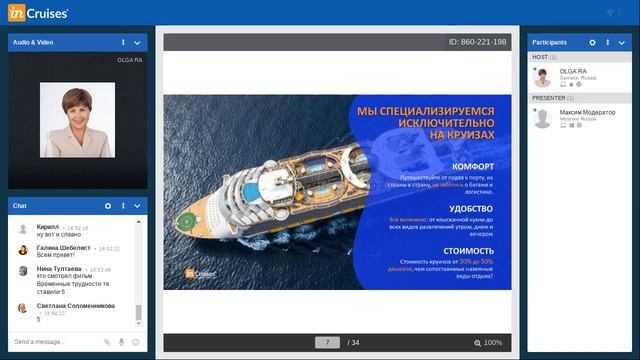Image resolution: width=640 pixels, height=360 pixels.
Task: Open Chat panel settings gear
Action: pyautogui.click(x=108, y=206)
